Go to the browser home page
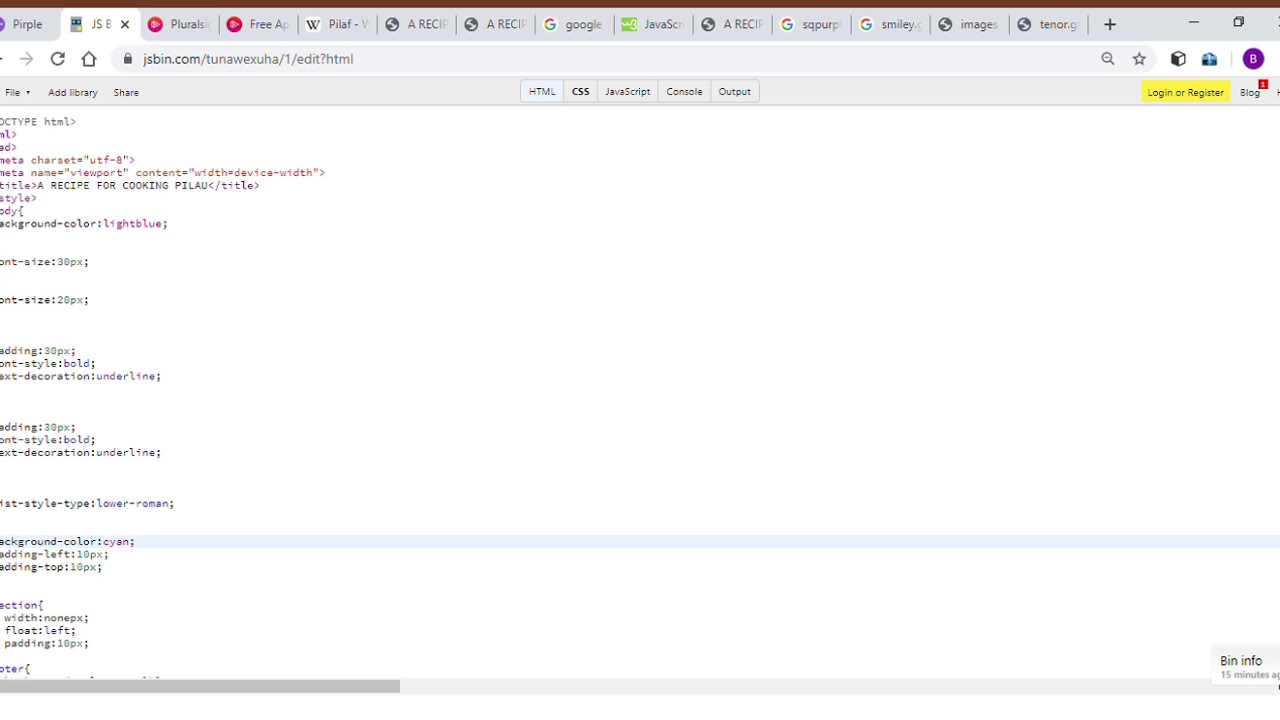 pos(89,59)
